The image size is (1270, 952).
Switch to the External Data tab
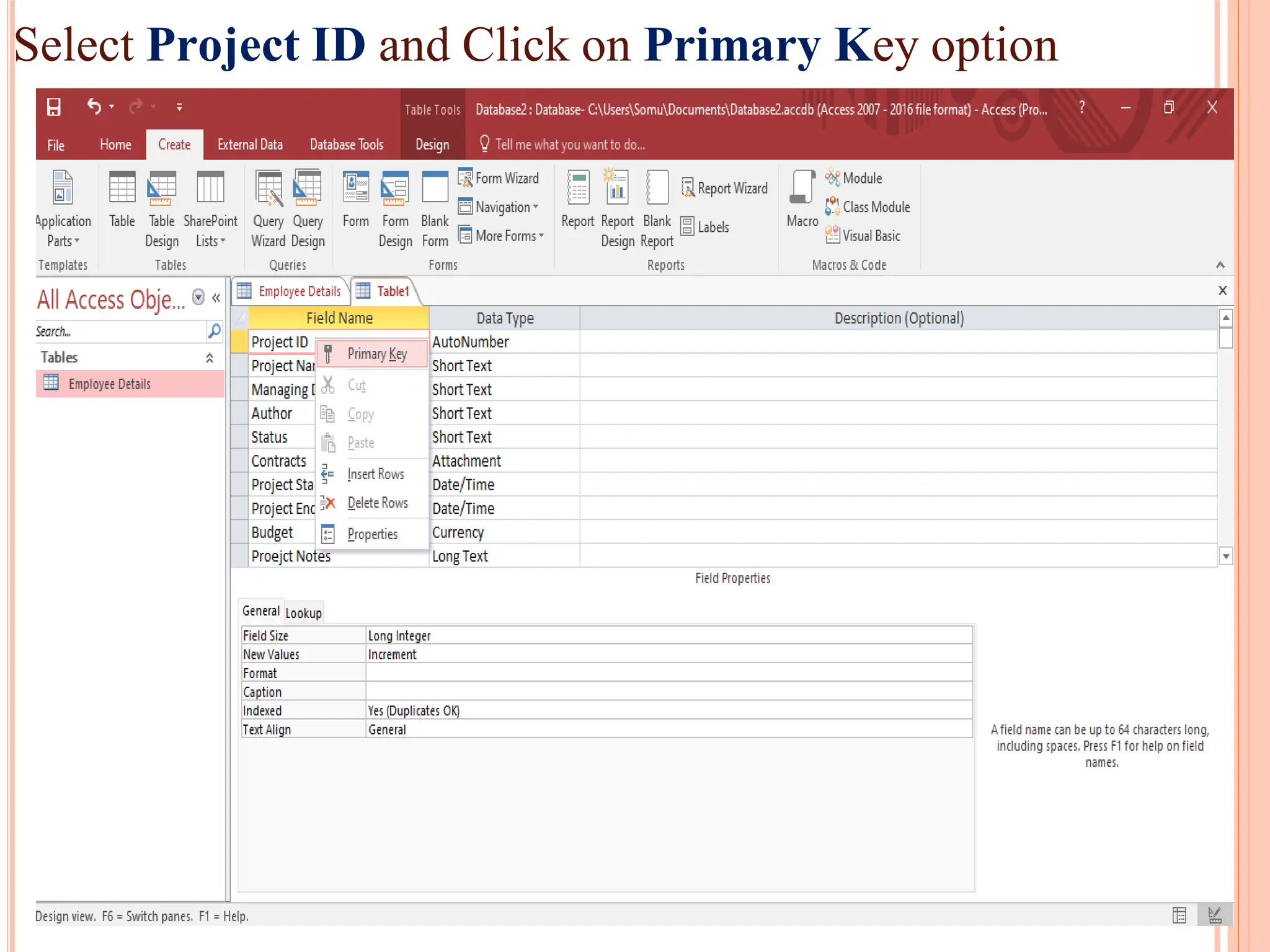tap(250, 144)
